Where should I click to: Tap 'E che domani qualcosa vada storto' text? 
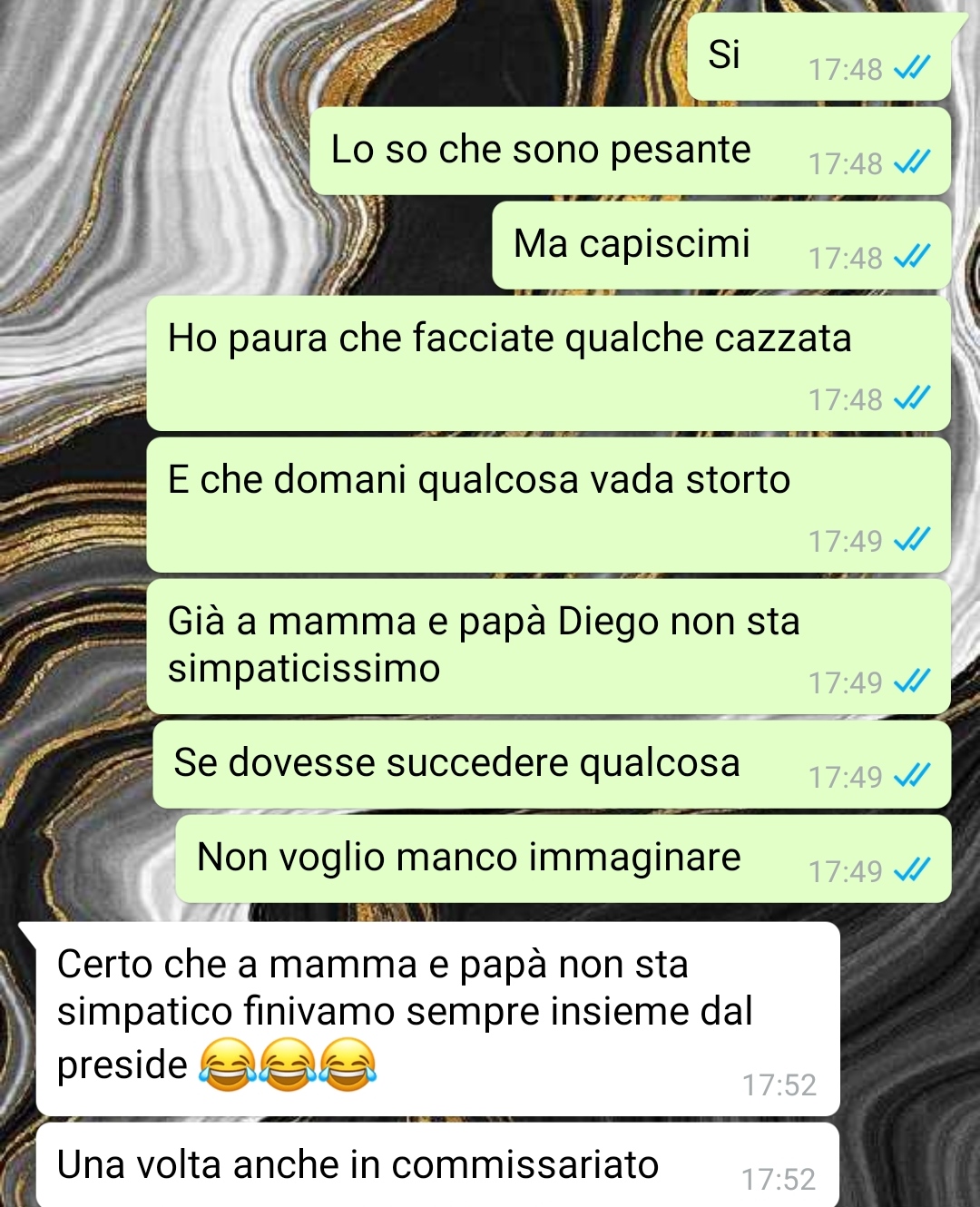[478, 480]
